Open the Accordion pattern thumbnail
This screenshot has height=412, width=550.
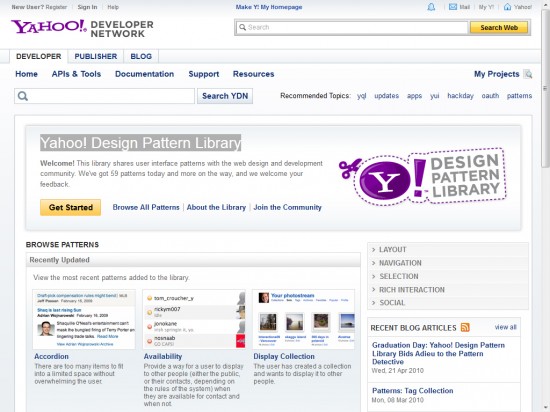pyautogui.click(x=84, y=319)
